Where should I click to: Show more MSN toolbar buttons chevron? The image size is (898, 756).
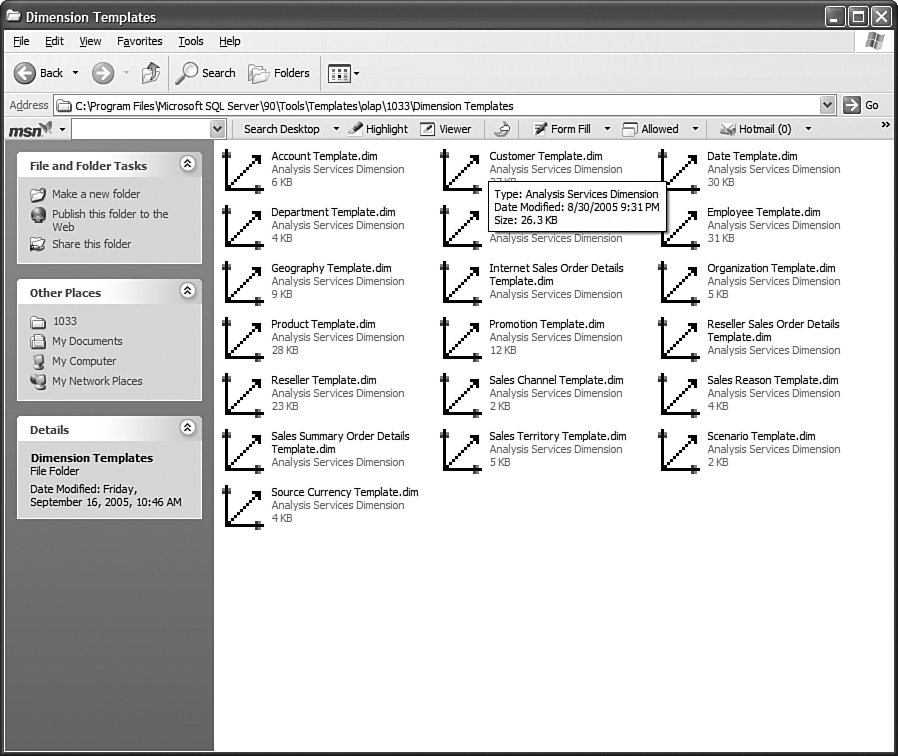point(885,124)
